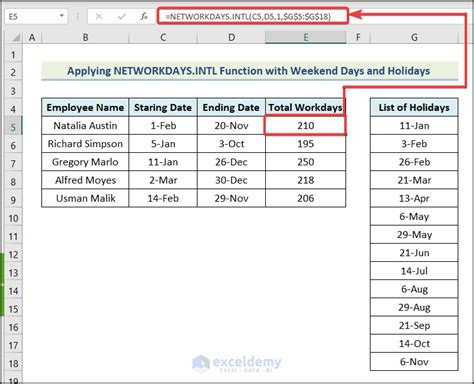
Task: Click the 'List of Holidays' header cell
Action: [x=414, y=107]
